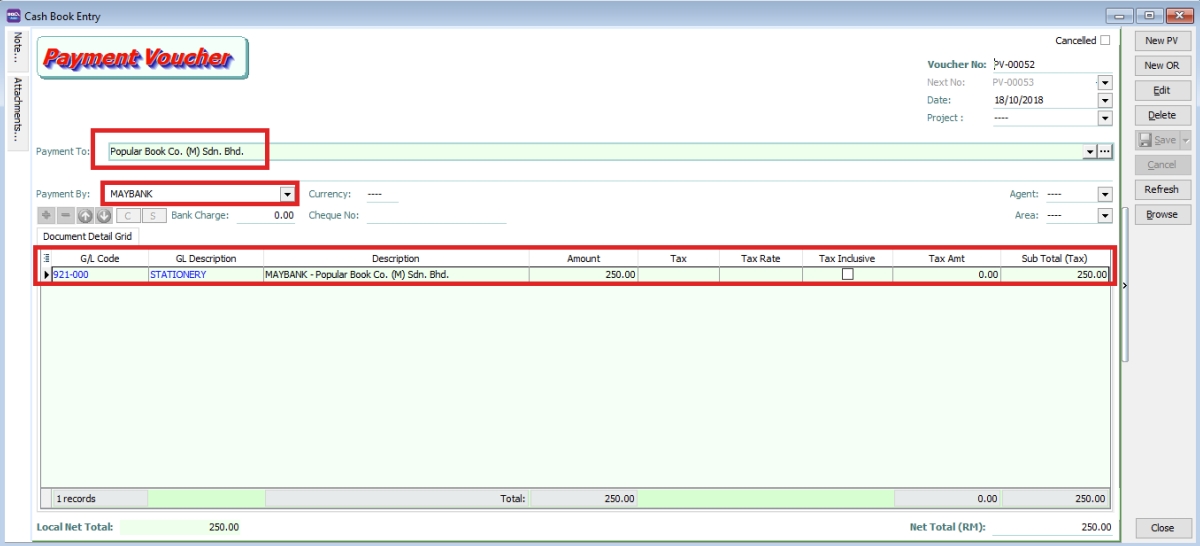Open the Agent dropdown list
Viewport: 1200px width, 546px height.
pyautogui.click(x=1105, y=195)
